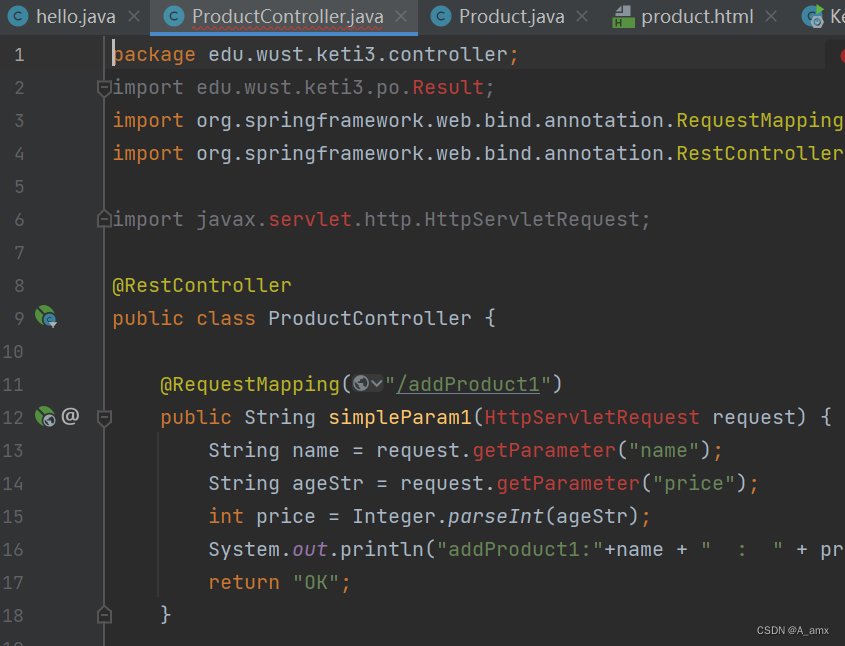Click the request mapping gutter icon on line 12

click(45, 416)
